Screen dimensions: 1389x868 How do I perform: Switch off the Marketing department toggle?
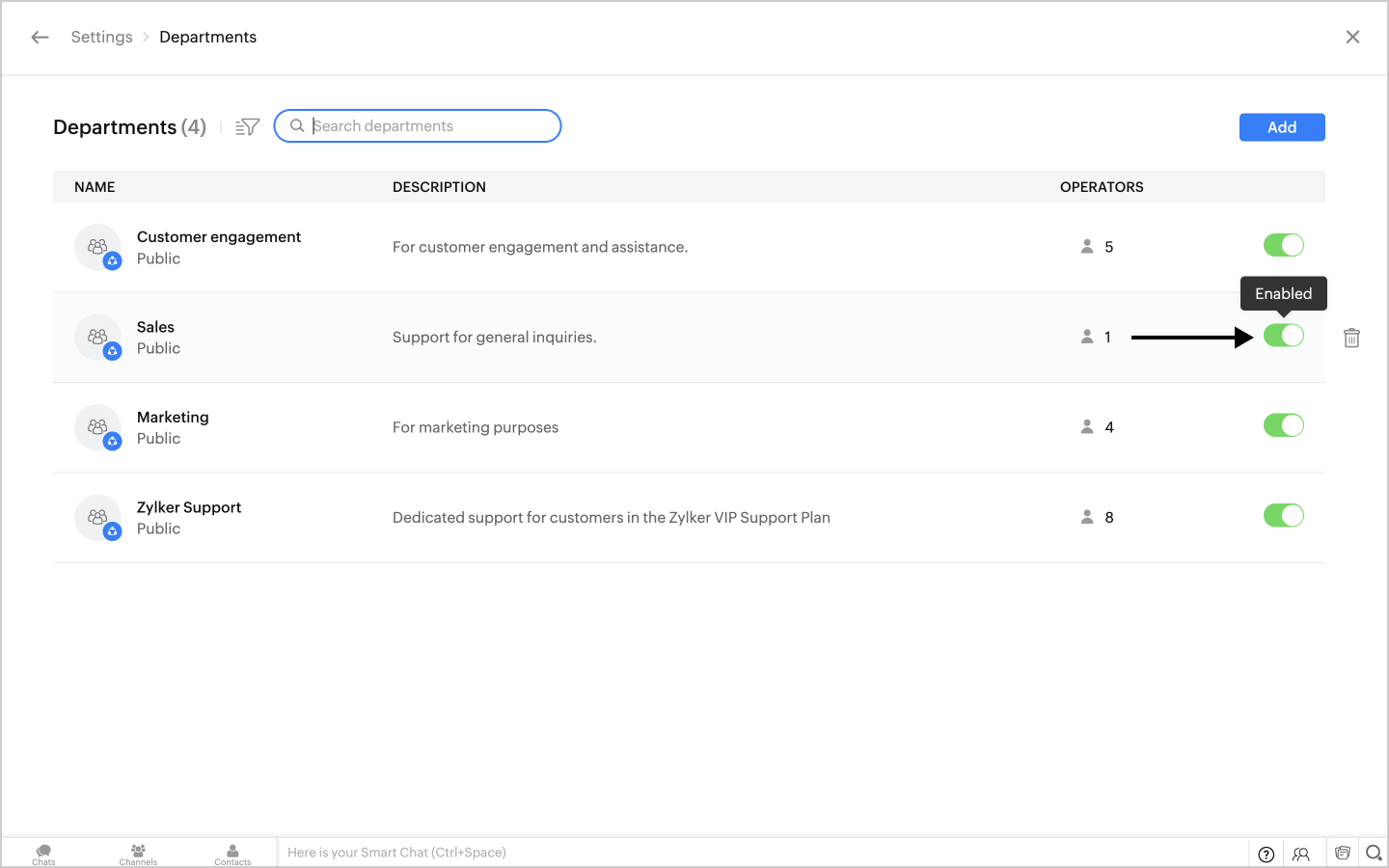pos(1283,425)
